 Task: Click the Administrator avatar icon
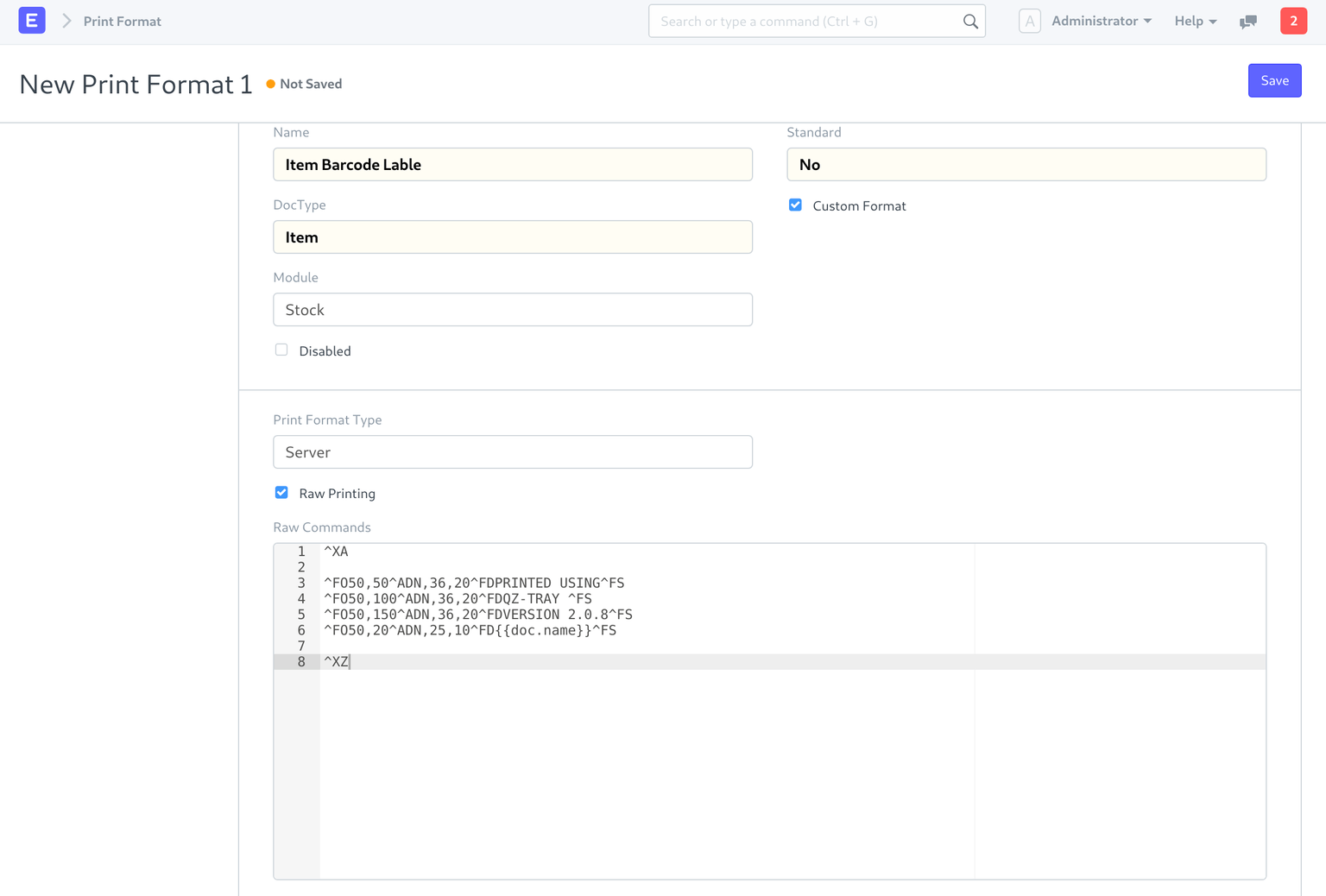[1029, 21]
